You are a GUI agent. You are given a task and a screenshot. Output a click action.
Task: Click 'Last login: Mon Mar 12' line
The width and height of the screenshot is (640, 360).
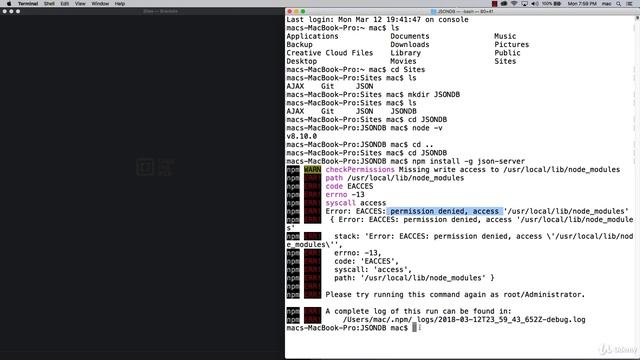377,20
